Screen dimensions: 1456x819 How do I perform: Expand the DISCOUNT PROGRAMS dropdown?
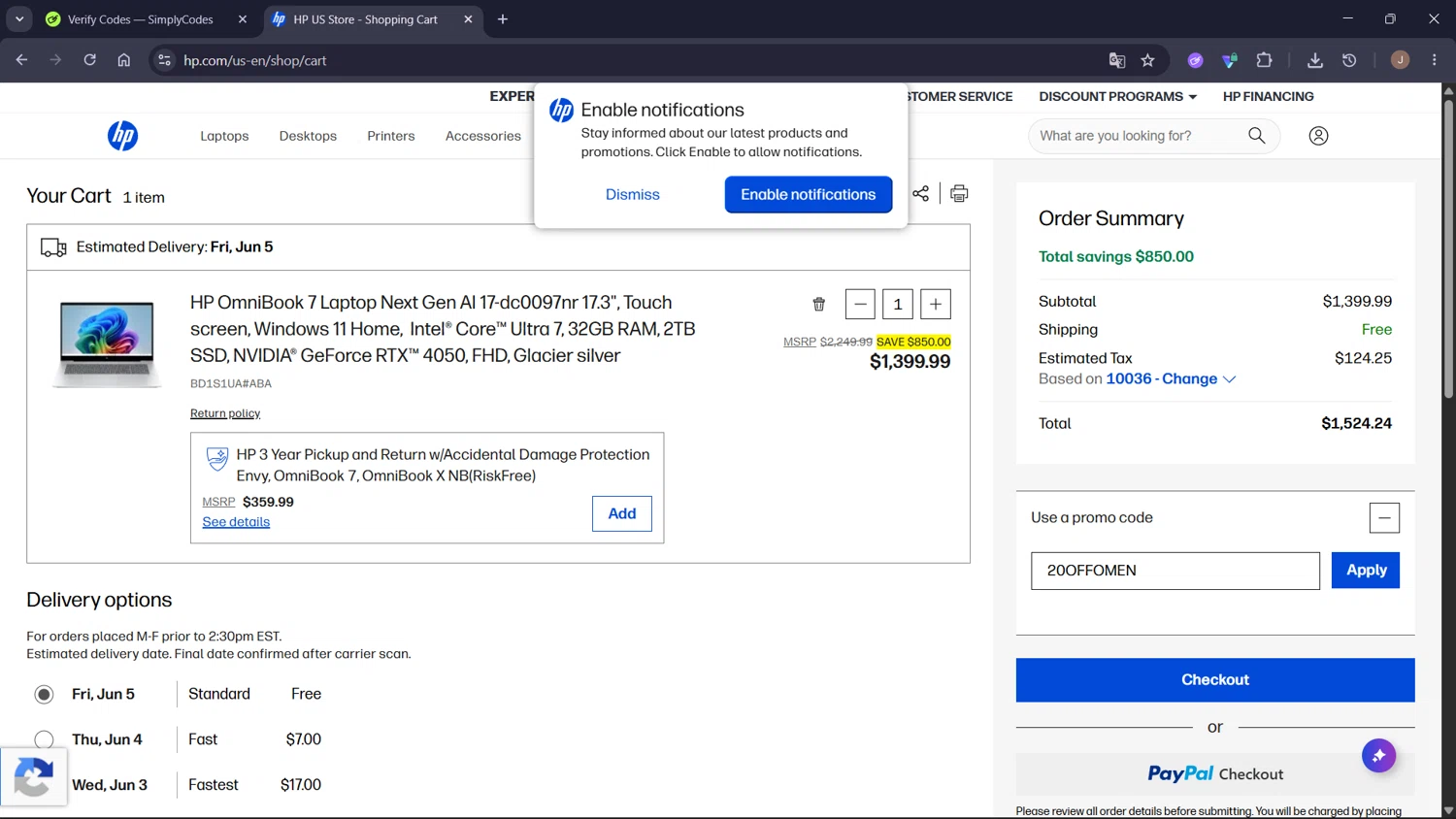point(1117,96)
